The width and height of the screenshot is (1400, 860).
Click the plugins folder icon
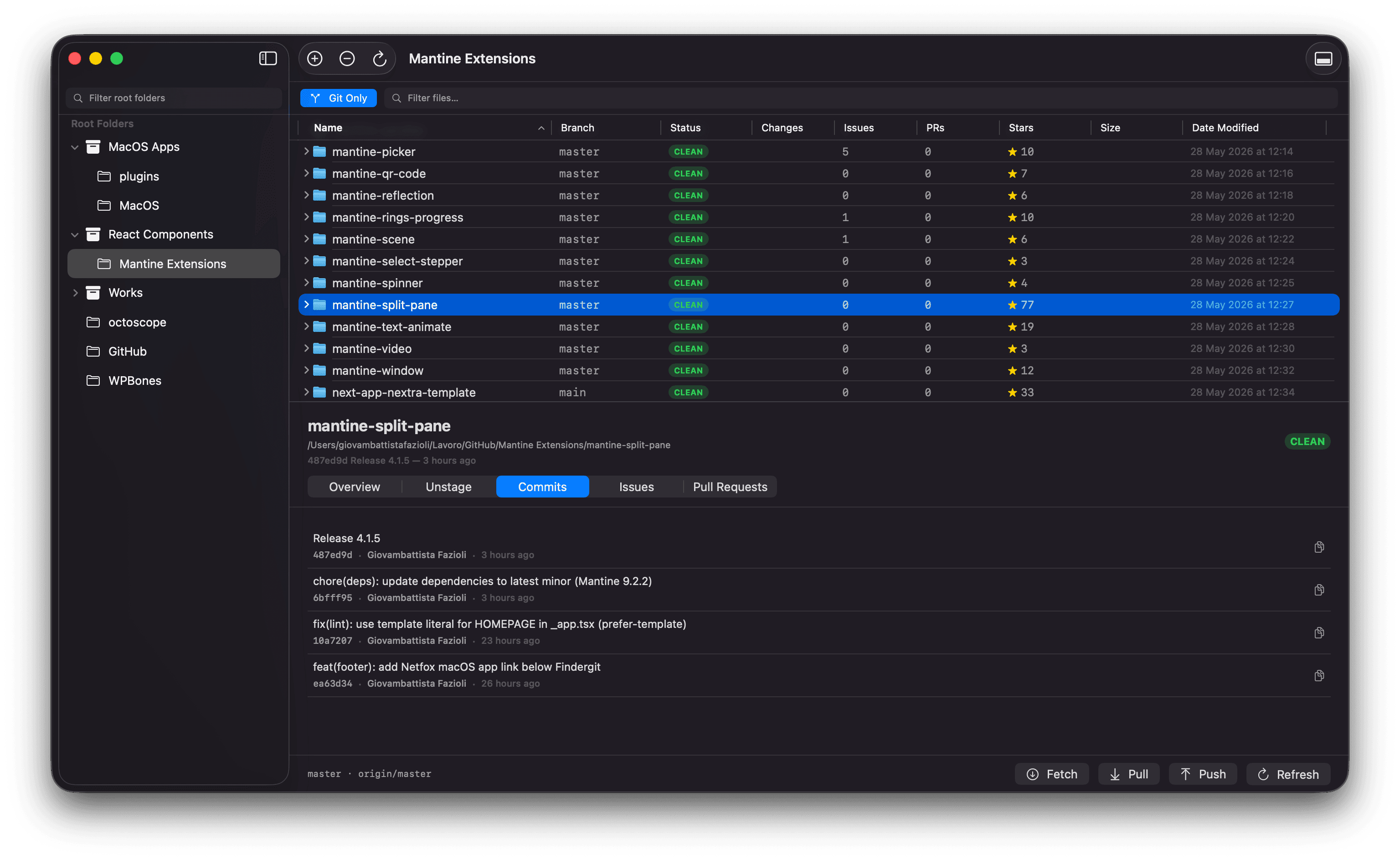[x=104, y=176]
